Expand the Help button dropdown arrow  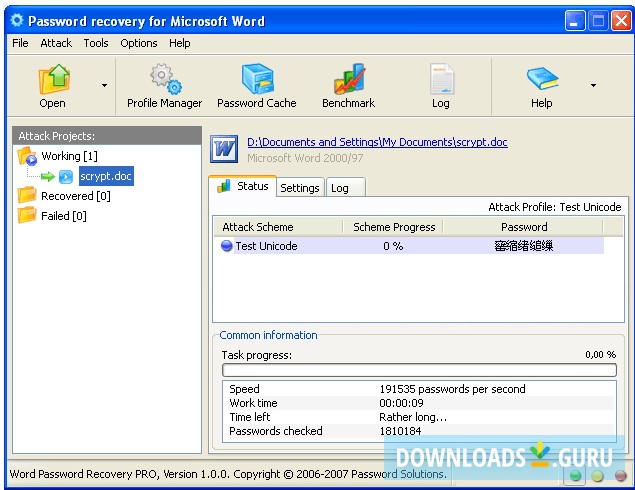click(x=593, y=85)
